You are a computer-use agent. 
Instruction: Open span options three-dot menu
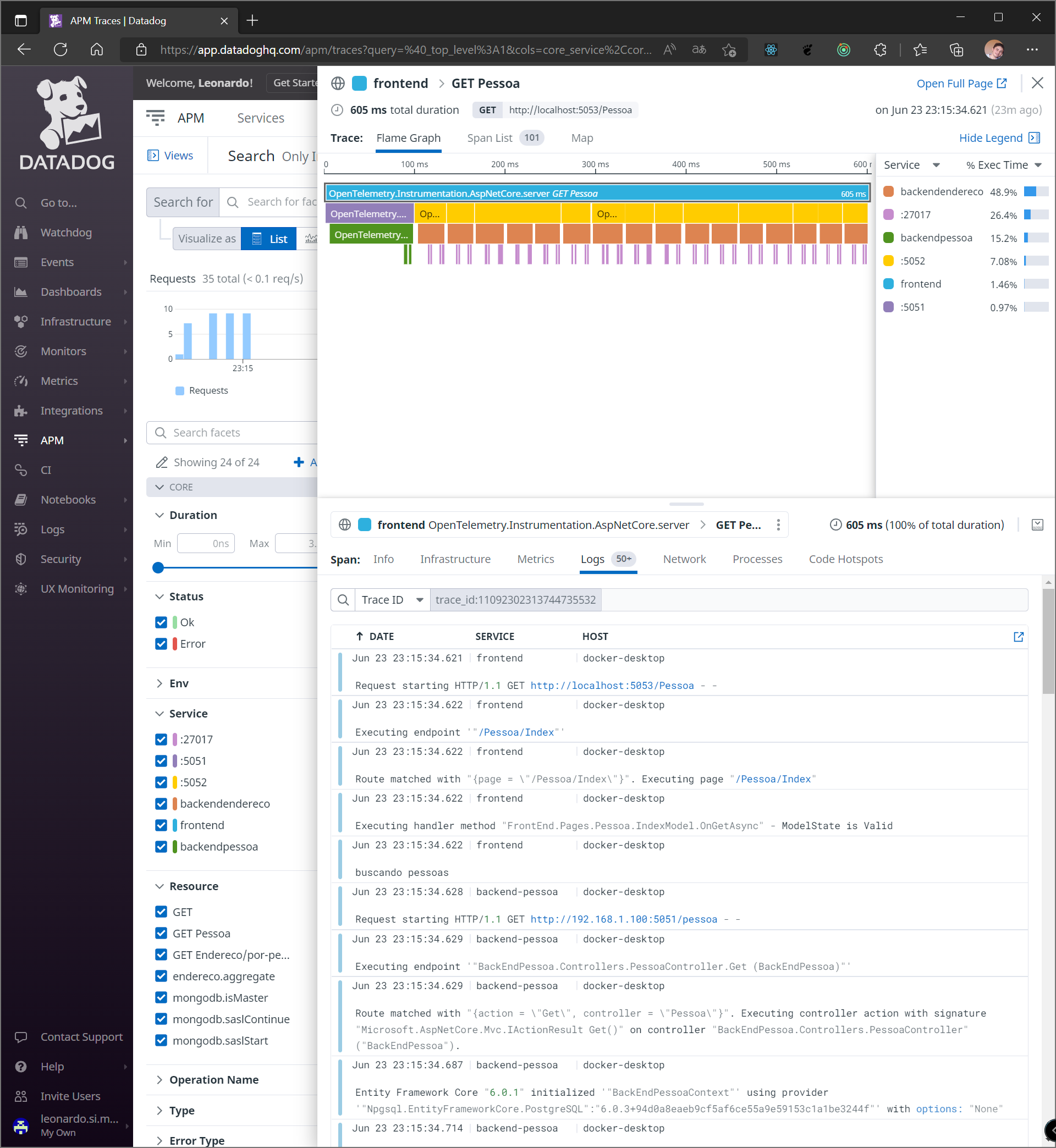coord(778,525)
